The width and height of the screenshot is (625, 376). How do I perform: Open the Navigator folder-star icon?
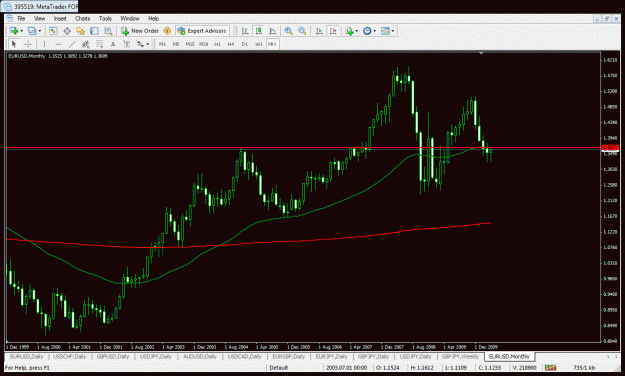[81, 31]
